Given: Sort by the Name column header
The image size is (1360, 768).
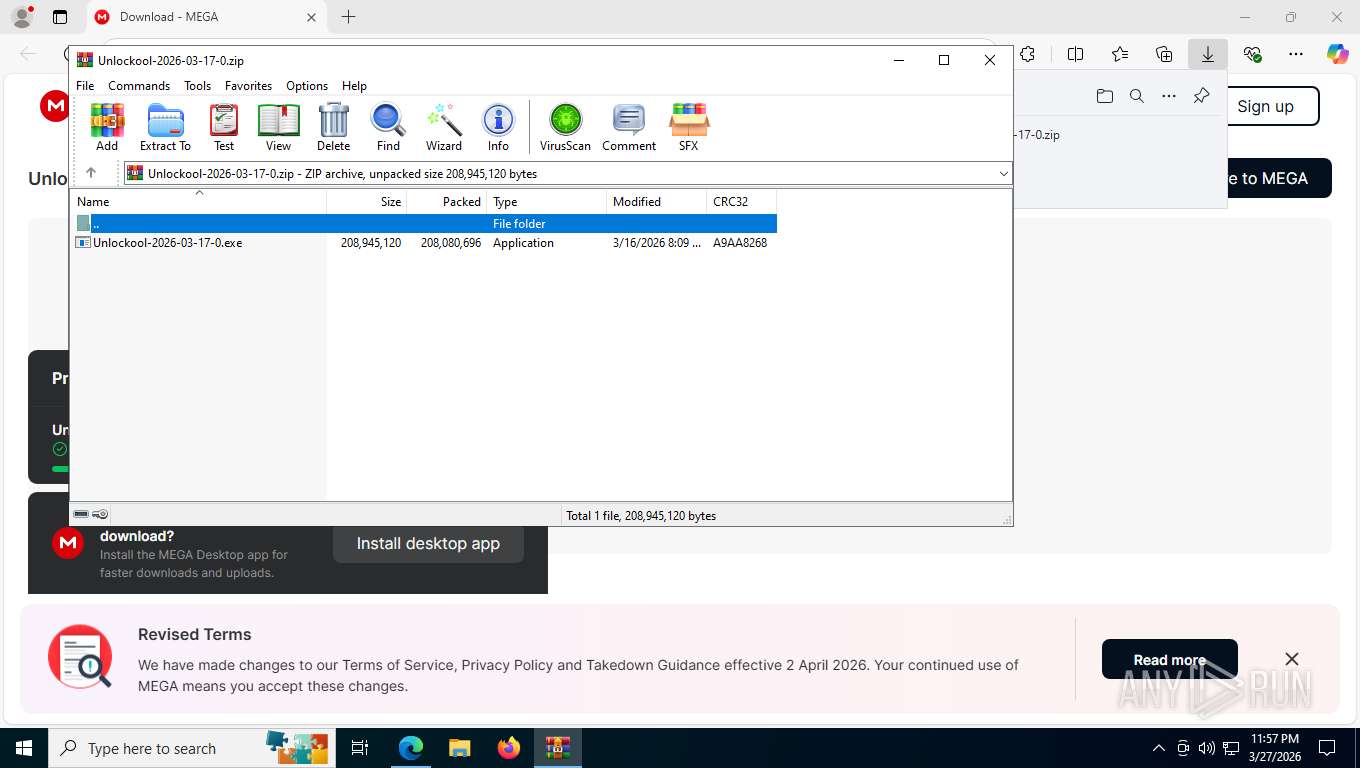Looking at the screenshot, I should (198, 202).
